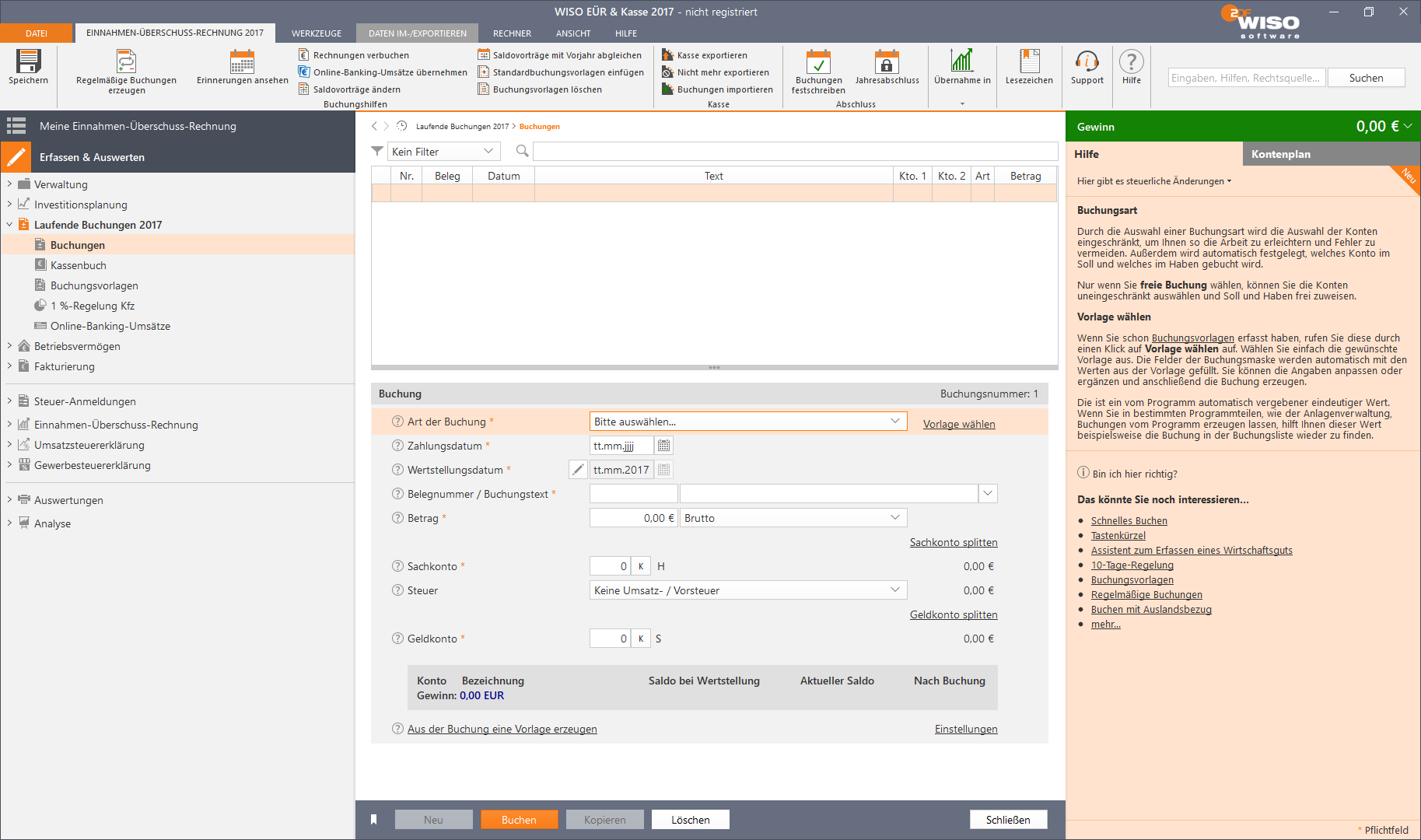Expand Betriebsvermögen tree node
The width and height of the screenshot is (1421, 840).
pyautogui.click(x=9, y=346)
